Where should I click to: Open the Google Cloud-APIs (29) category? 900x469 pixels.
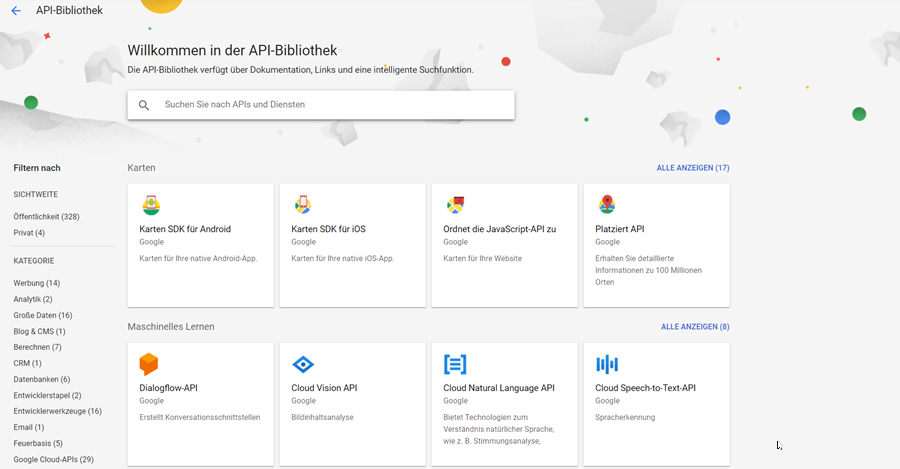53,459
